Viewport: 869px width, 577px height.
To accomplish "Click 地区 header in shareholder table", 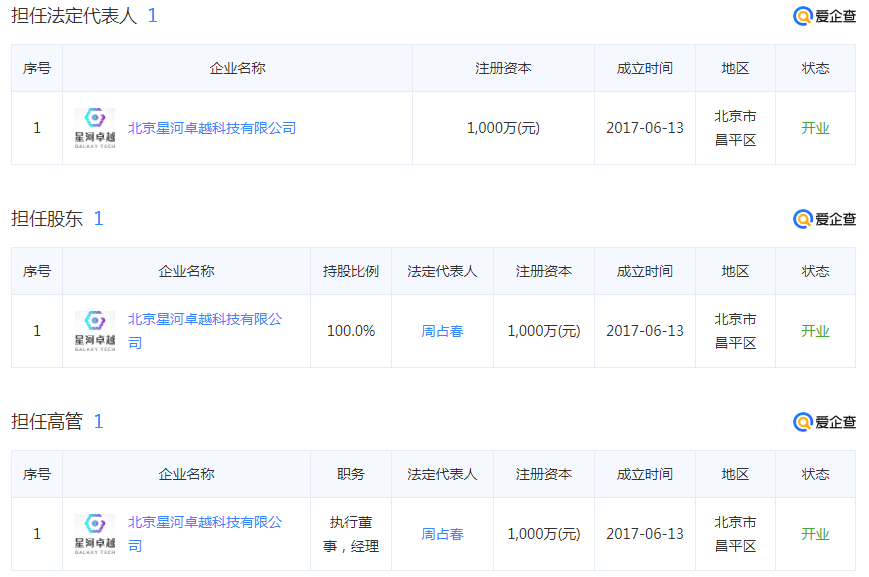I will coord(735,271).
